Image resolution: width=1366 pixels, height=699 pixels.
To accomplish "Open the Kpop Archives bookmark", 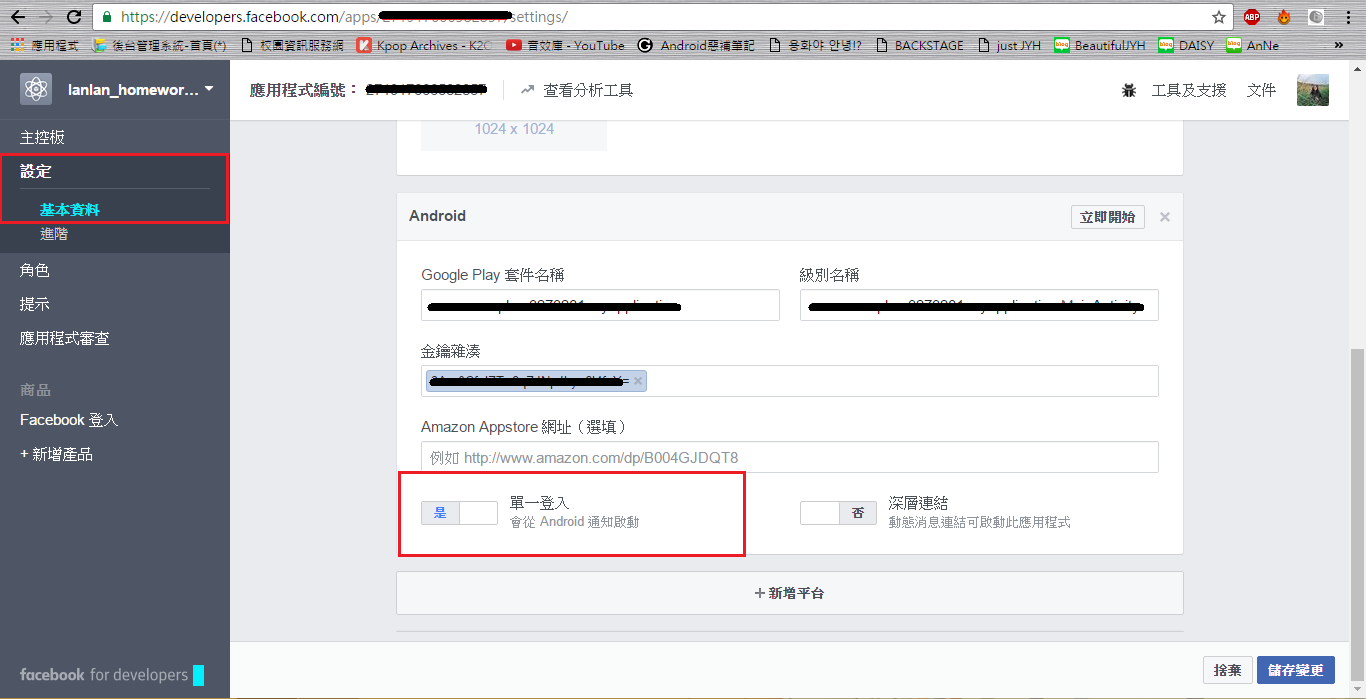I will 424,45.
